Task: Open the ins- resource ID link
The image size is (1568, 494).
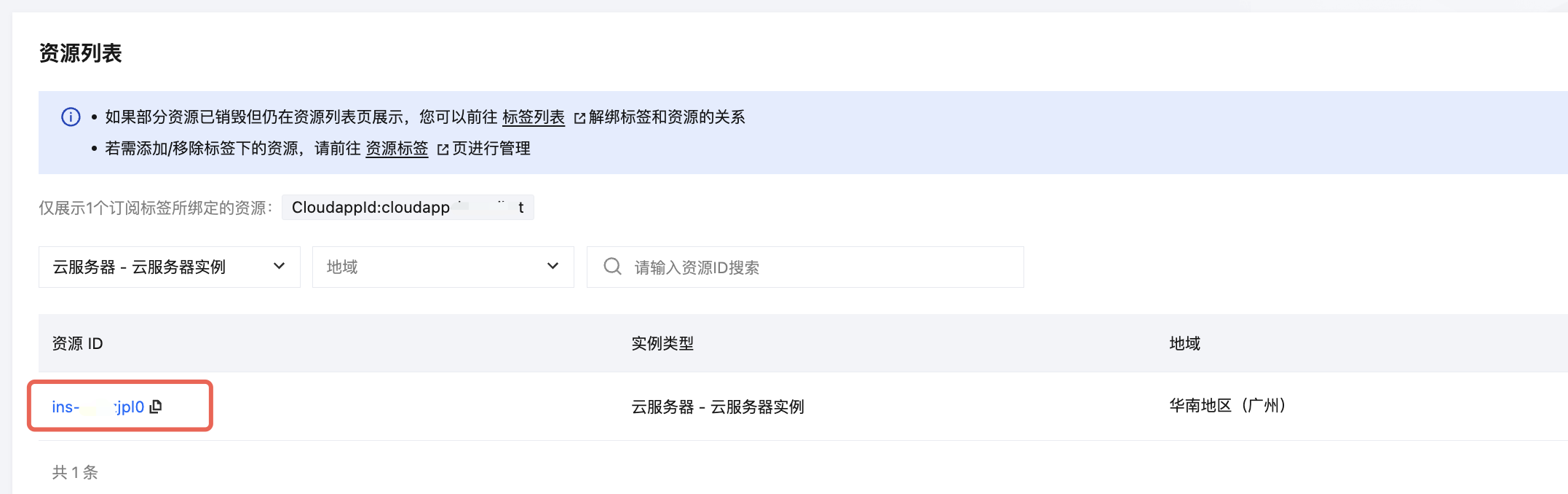Action: tap(98, 407)
